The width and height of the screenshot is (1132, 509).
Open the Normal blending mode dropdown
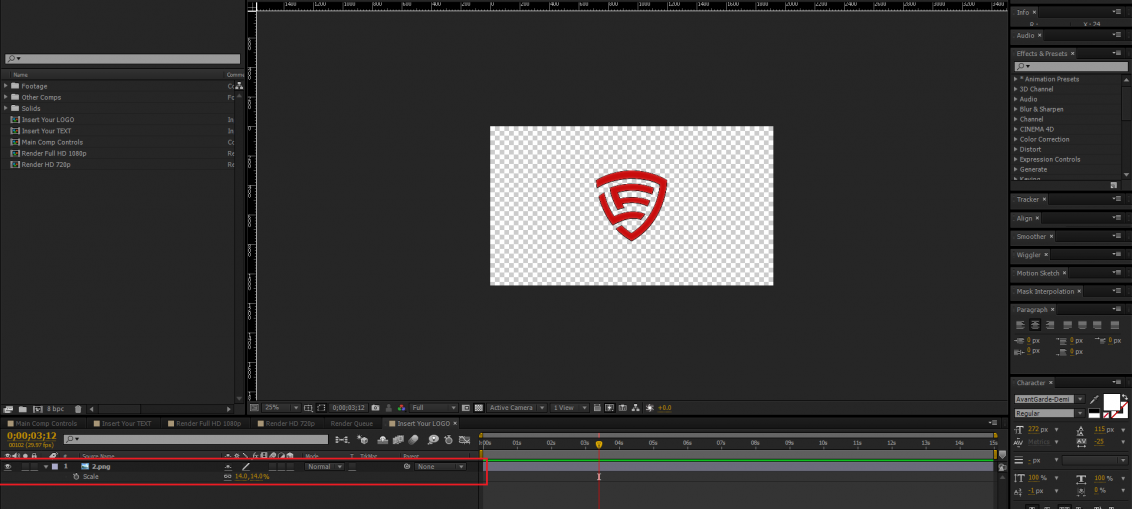point(324,466)
